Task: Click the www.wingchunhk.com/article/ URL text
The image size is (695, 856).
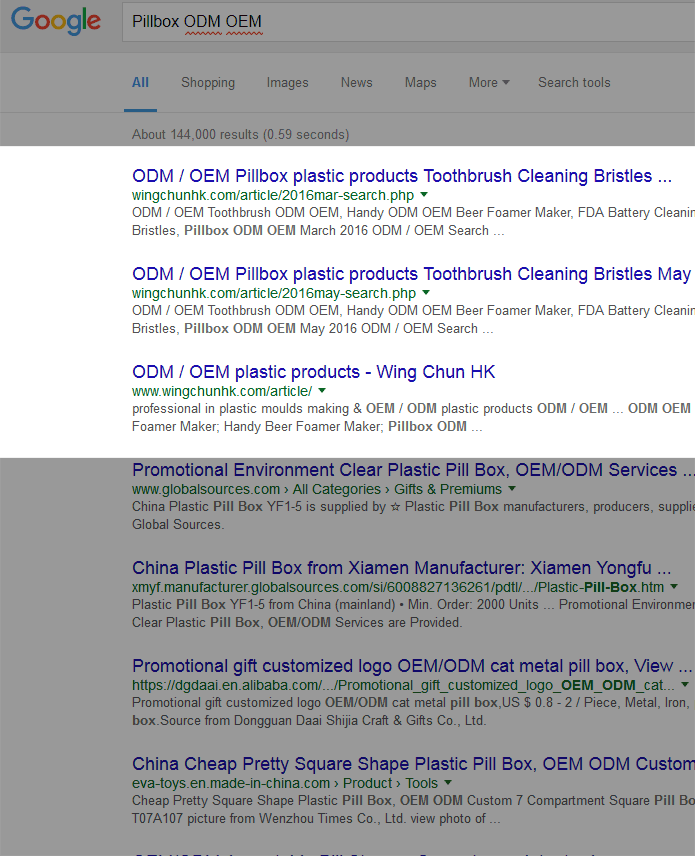Action: click(x=222, y=391)
